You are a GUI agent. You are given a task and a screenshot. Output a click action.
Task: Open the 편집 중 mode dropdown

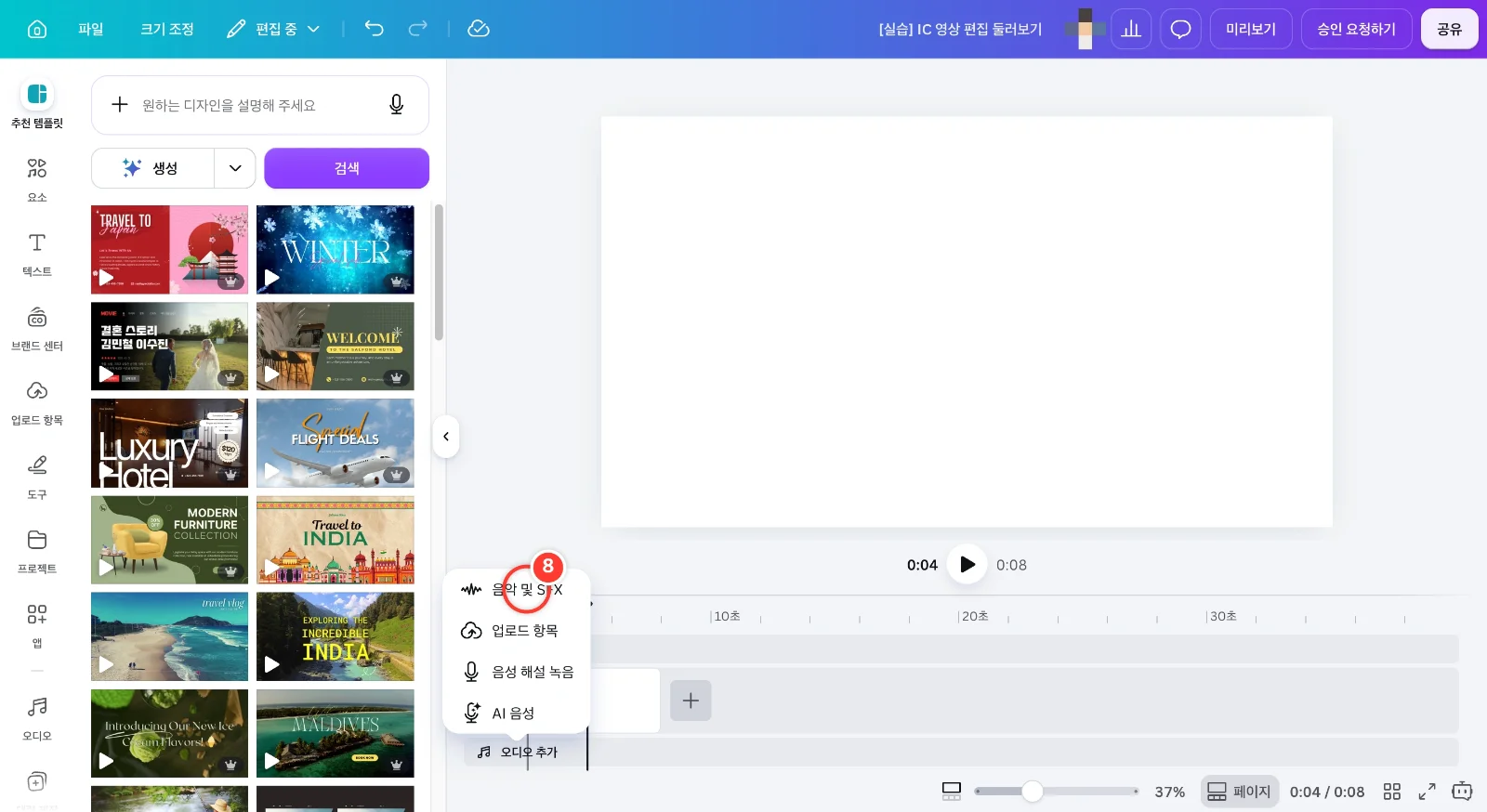(x=273, y=29)
